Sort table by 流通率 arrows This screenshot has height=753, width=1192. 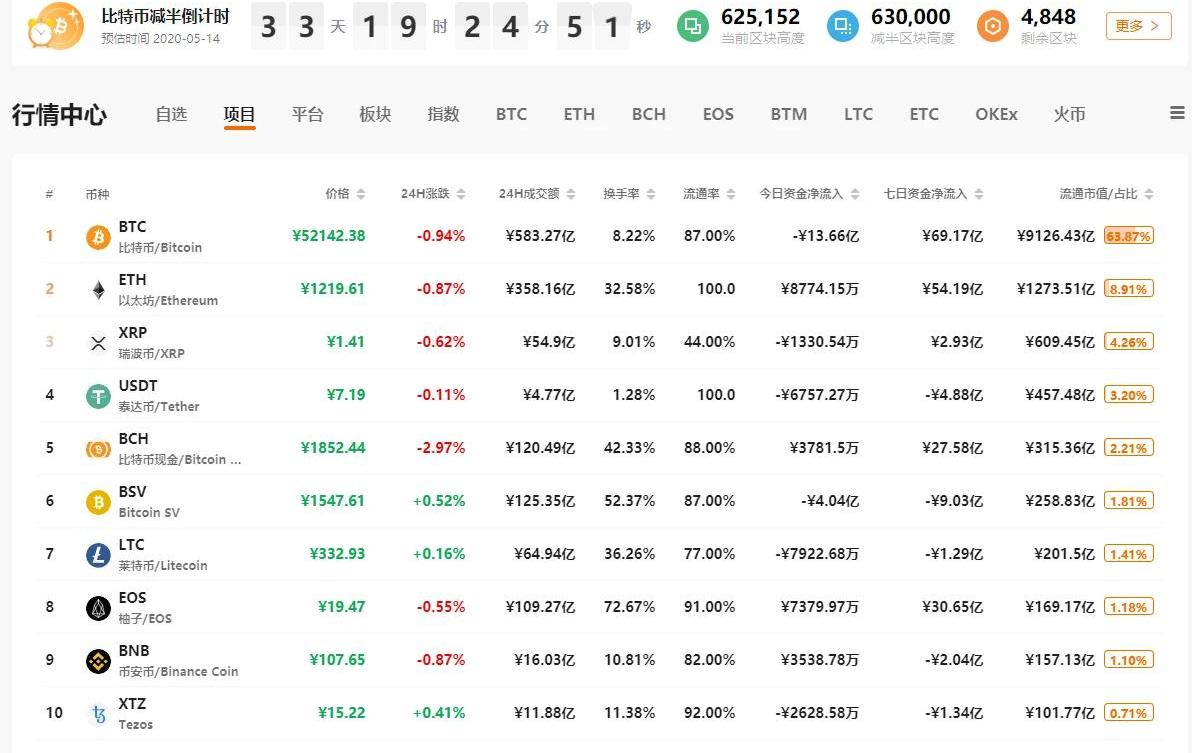point(731,195)
